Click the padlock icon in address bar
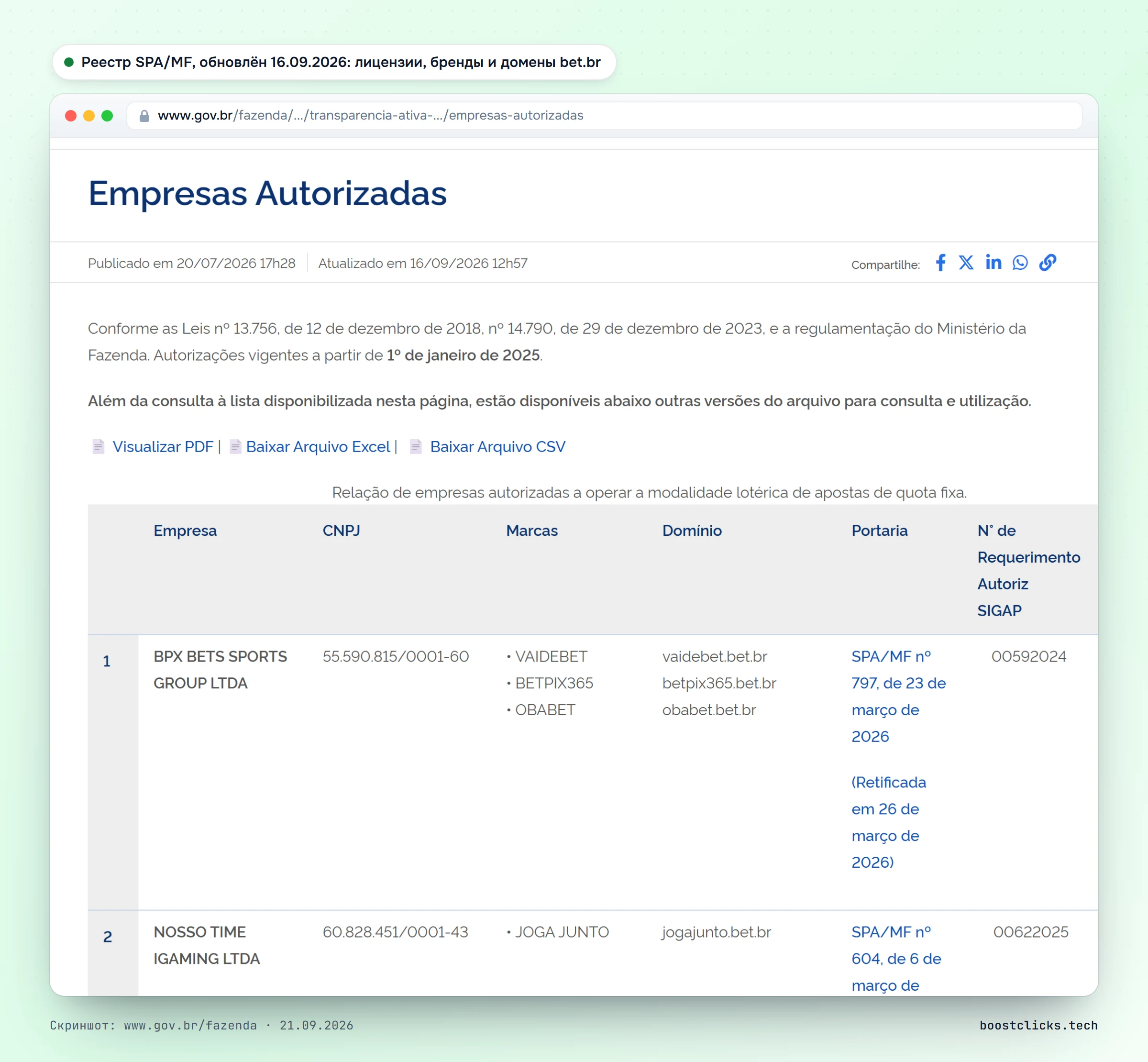The width and height of the screenshot is (1148, 1062). coord(144,115)
